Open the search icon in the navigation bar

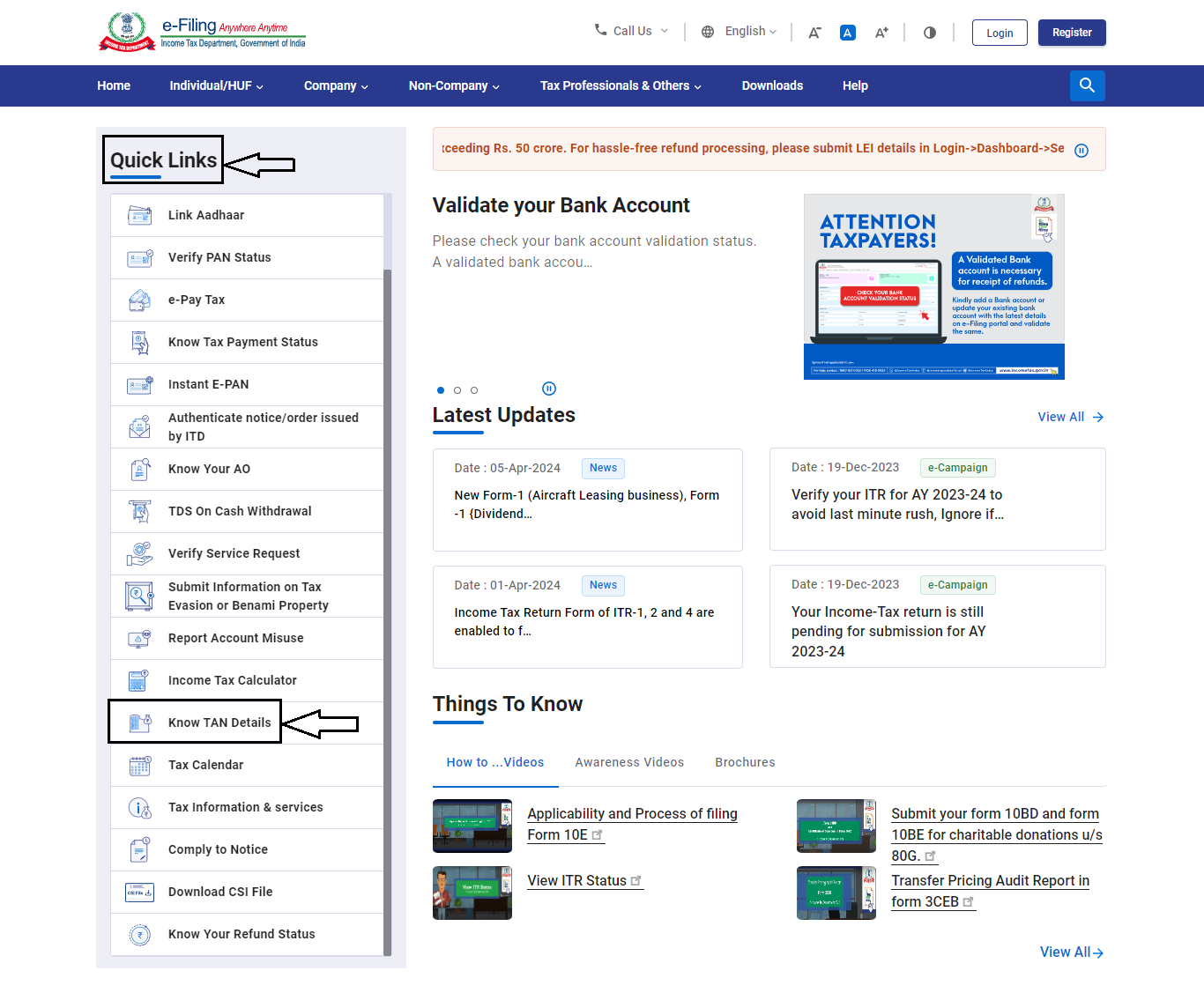pos(1087,85)
